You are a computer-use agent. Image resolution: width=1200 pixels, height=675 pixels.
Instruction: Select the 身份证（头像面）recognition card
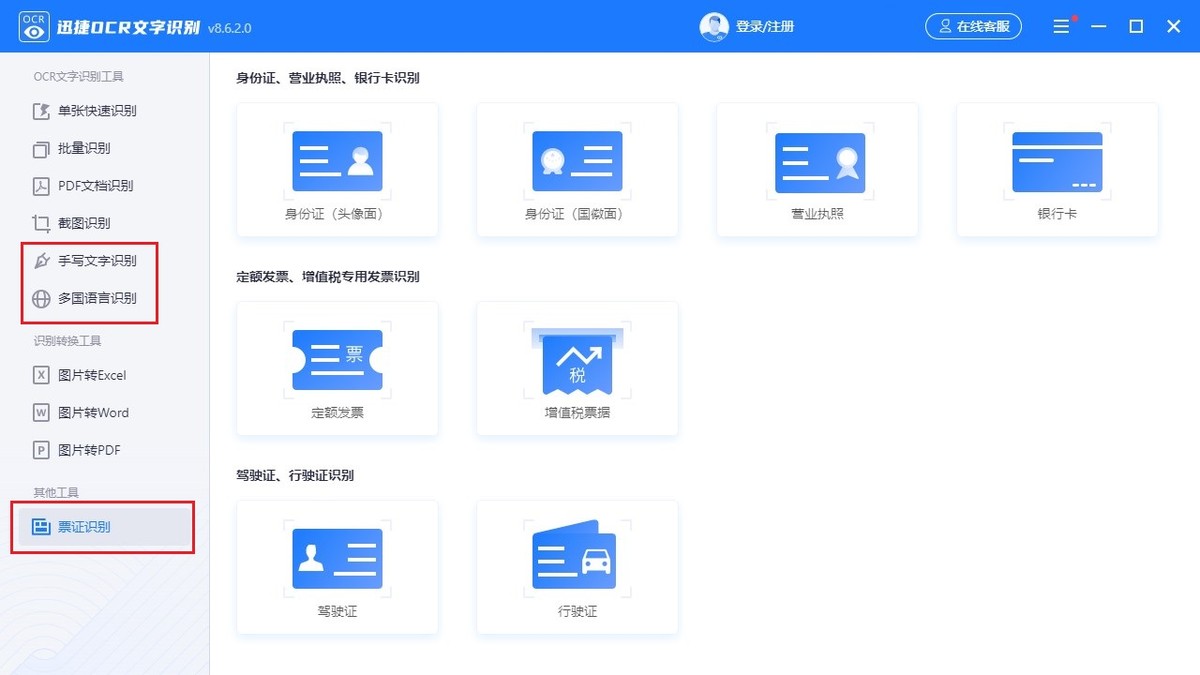(337, 169)
